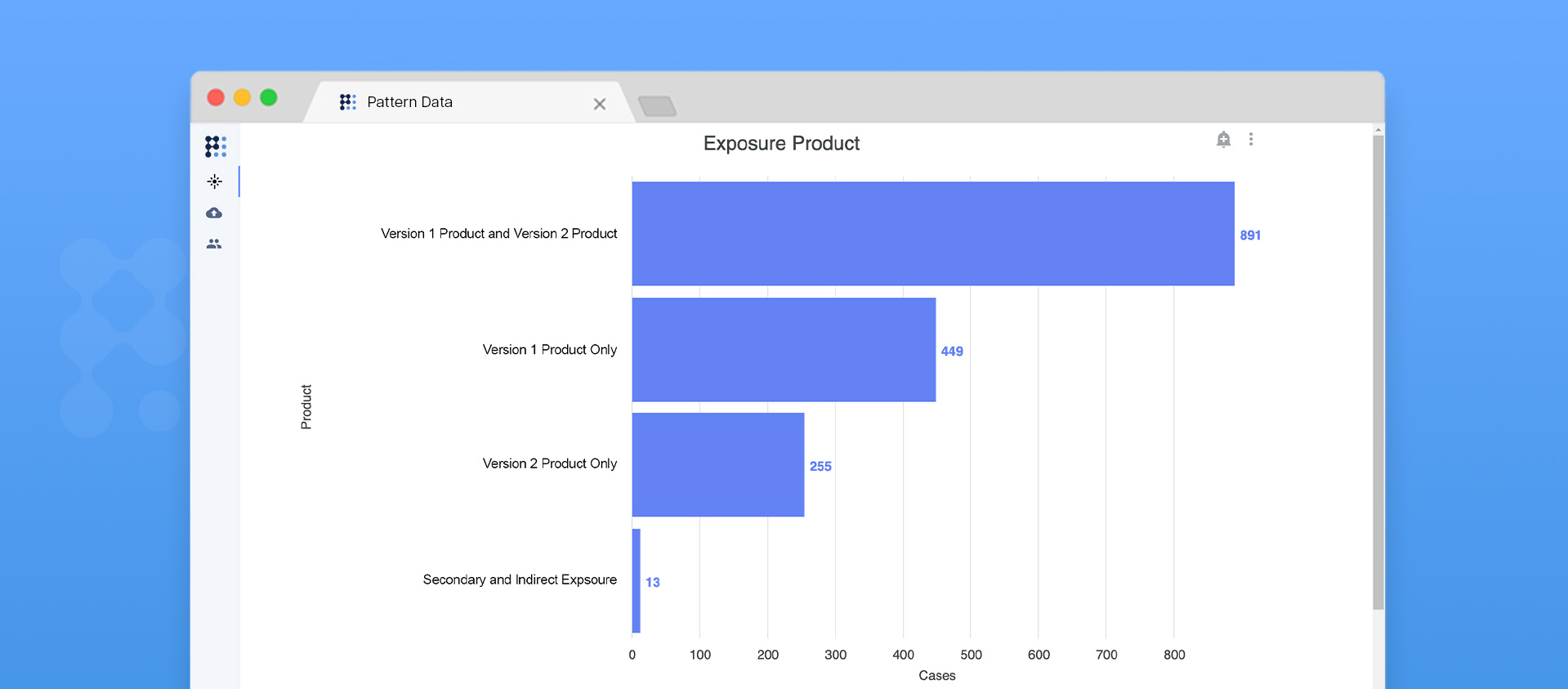
Task: Click the 'Secondary and Indirect Expsoure' label
Action: point(520,579)
